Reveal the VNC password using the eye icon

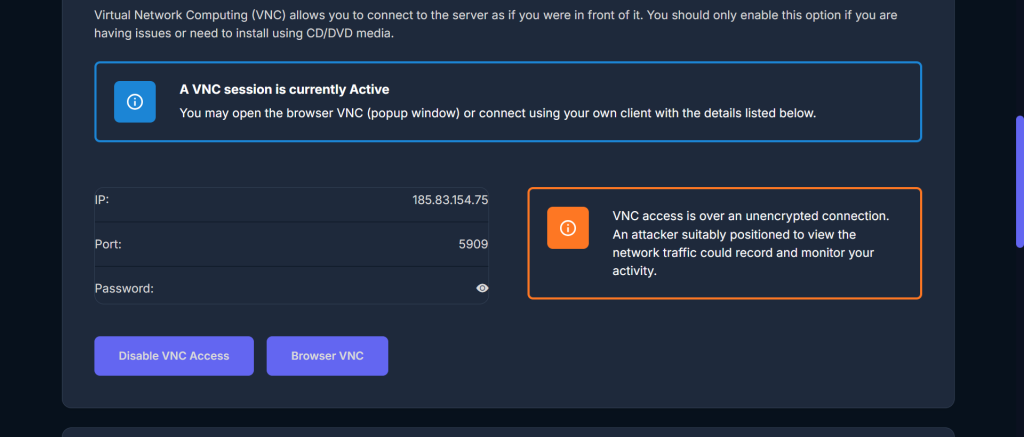point(482,288)
